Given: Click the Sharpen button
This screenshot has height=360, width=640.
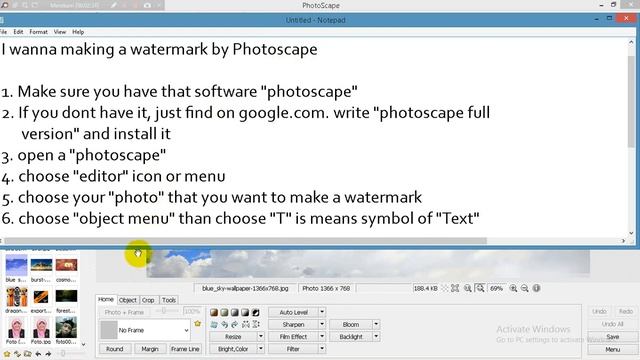Looking at the screenshot, I should click(x=293, y=324).
